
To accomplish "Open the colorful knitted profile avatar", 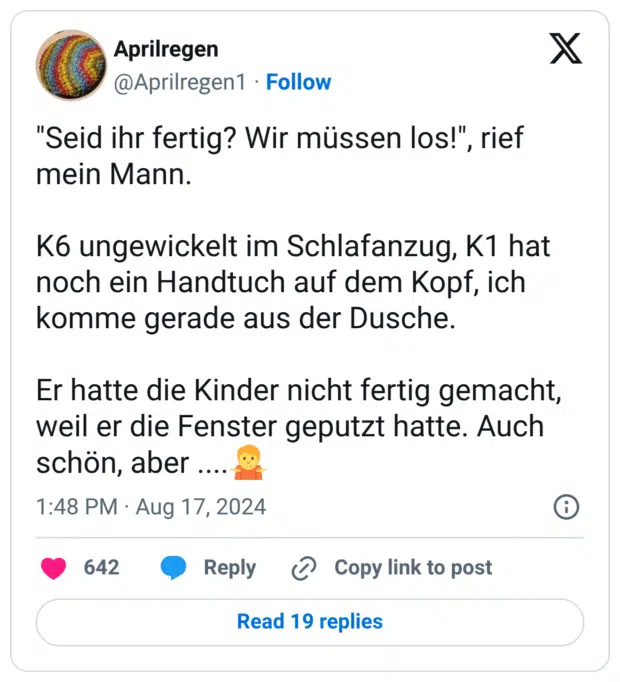I will 70,65.
